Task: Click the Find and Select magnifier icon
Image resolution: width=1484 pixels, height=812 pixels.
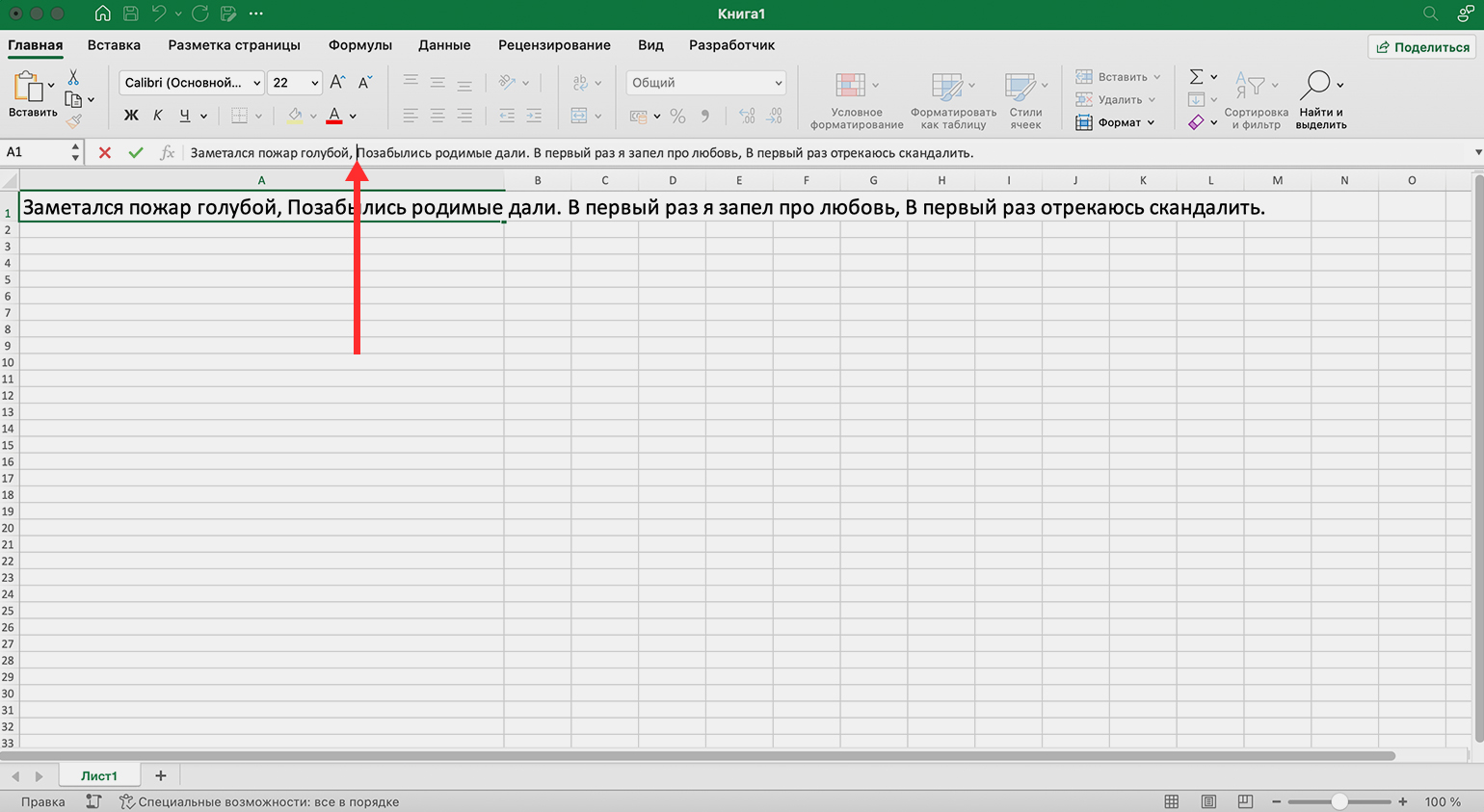Action: point(1314,85)
